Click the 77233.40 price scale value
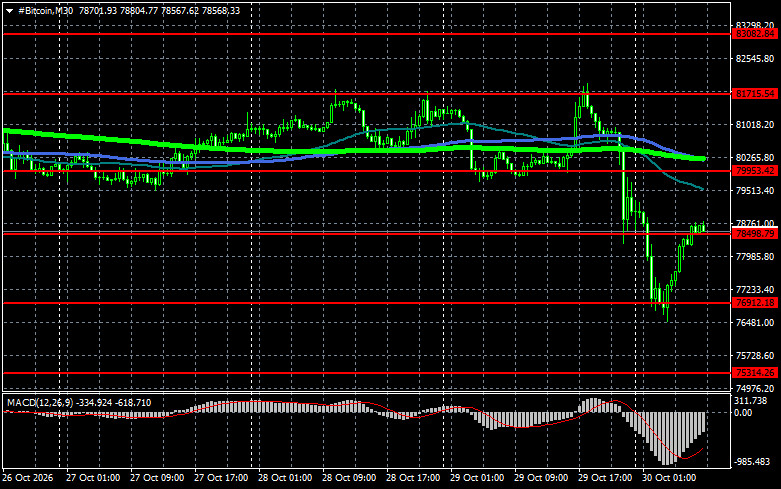Viewport: 781px width, 489px height. pos(755,289)
